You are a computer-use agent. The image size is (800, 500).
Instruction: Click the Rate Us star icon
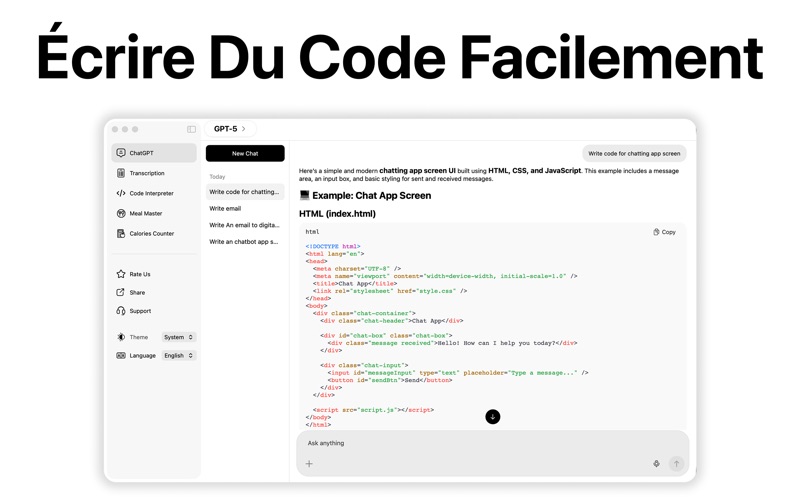point(121,274)
